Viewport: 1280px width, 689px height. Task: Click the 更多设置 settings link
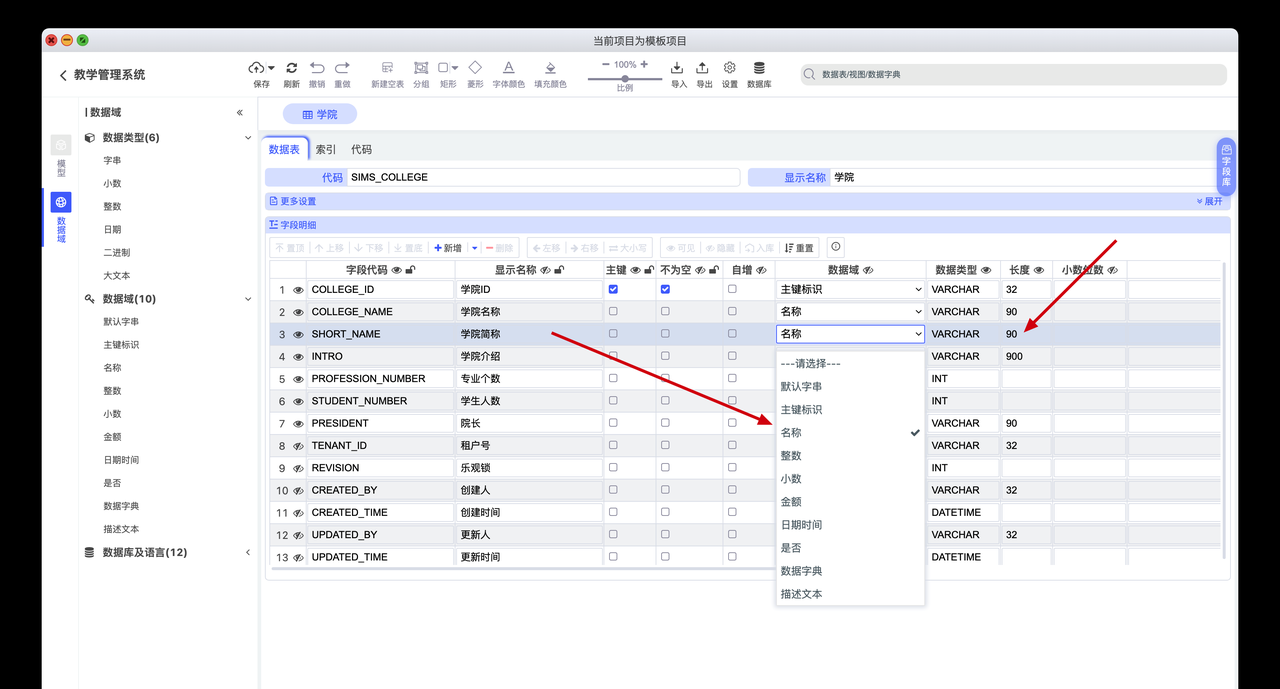[x=300, y=201]
